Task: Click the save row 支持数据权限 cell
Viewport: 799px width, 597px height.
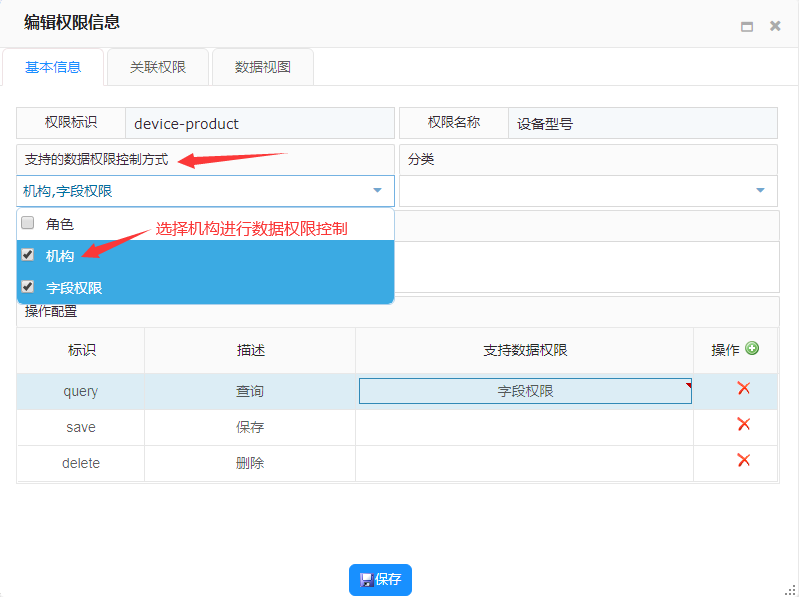Action: 525,427
